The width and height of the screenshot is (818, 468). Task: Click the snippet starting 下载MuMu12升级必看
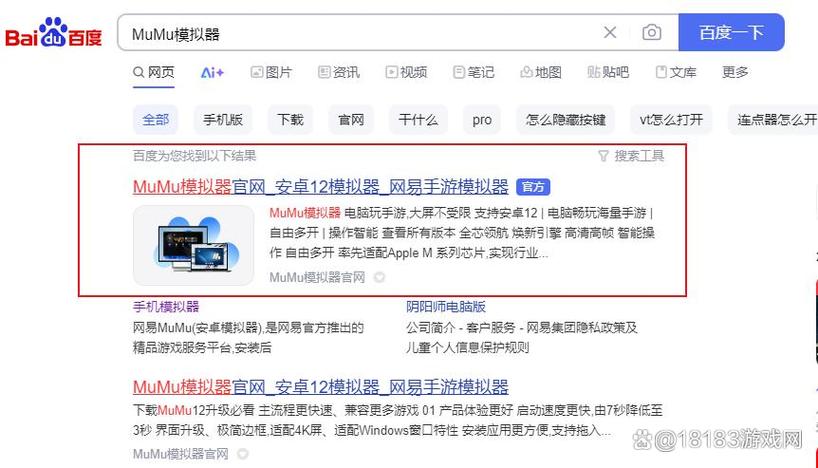point(398,421)
